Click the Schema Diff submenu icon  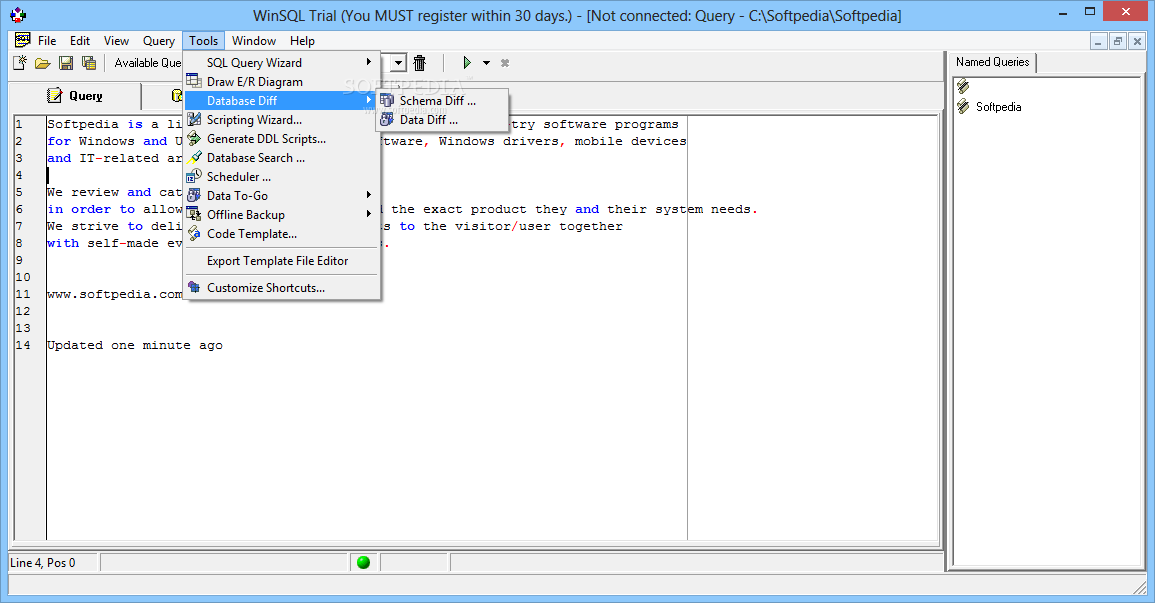387,100
